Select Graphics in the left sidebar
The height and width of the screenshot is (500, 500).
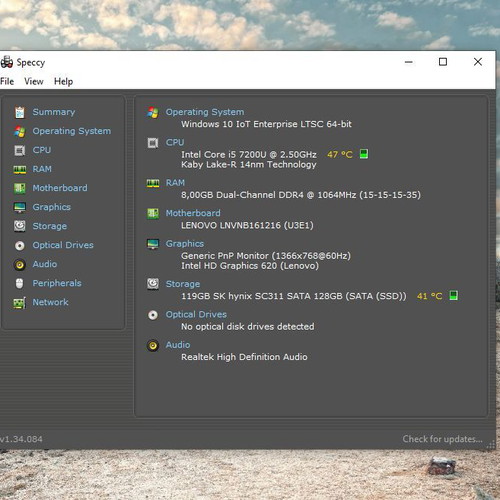51,207
